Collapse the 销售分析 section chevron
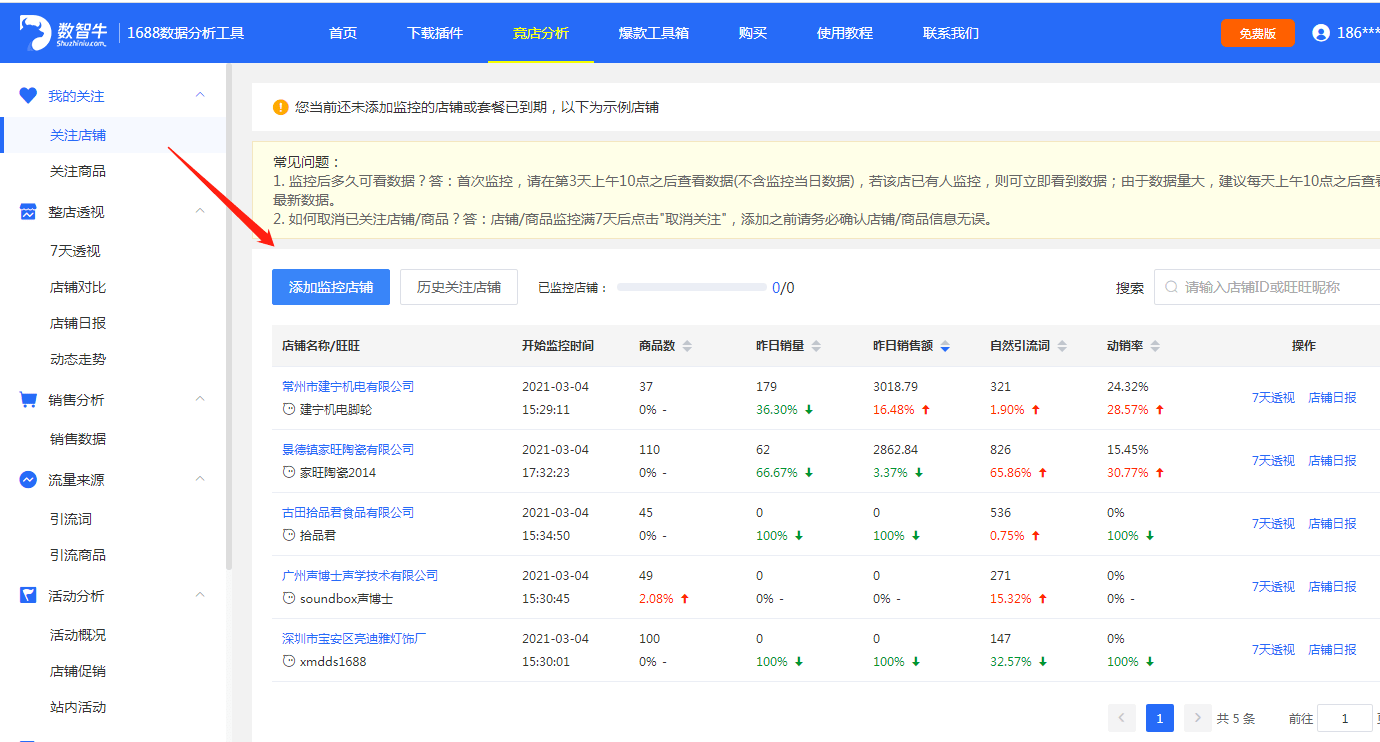 (200, 399)
